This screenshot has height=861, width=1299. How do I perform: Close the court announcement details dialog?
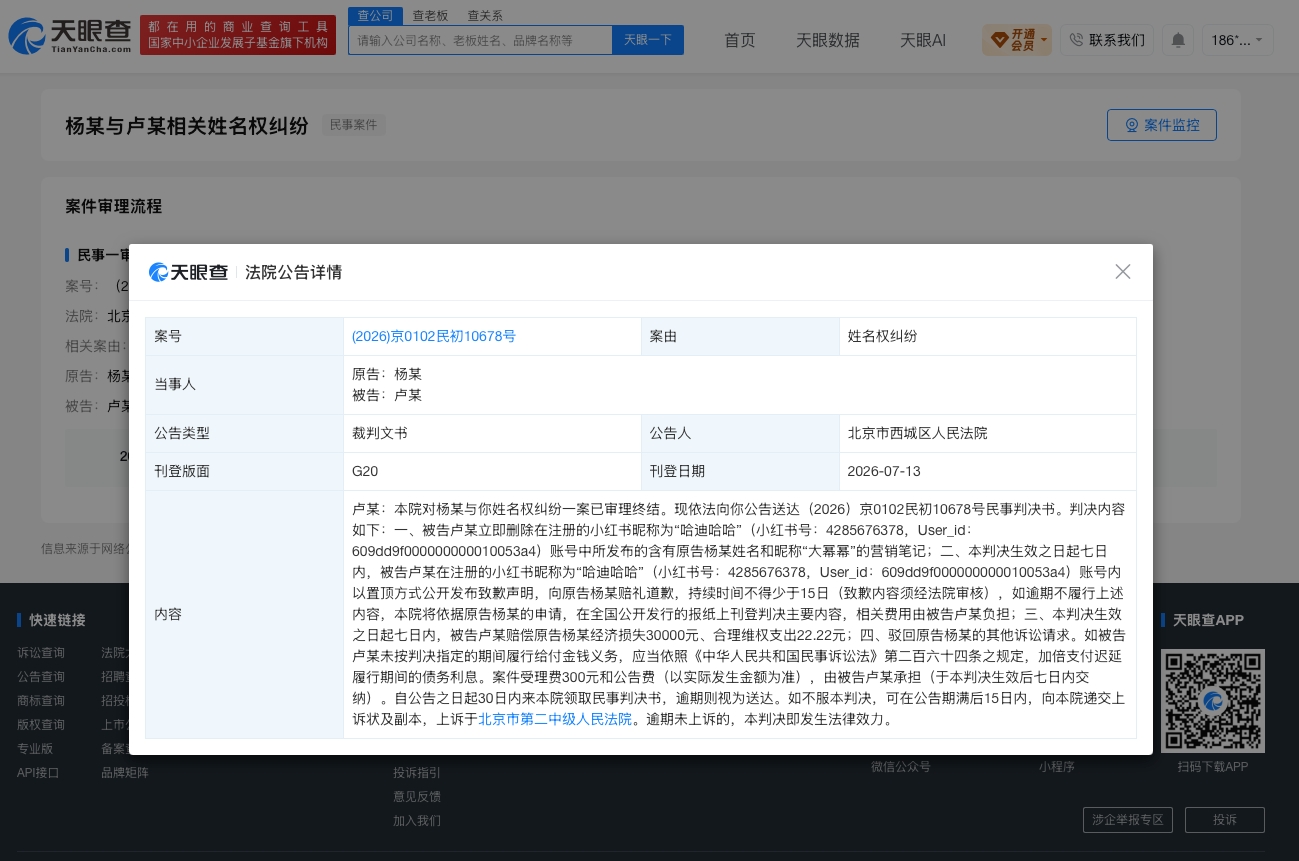(1123, 272)
